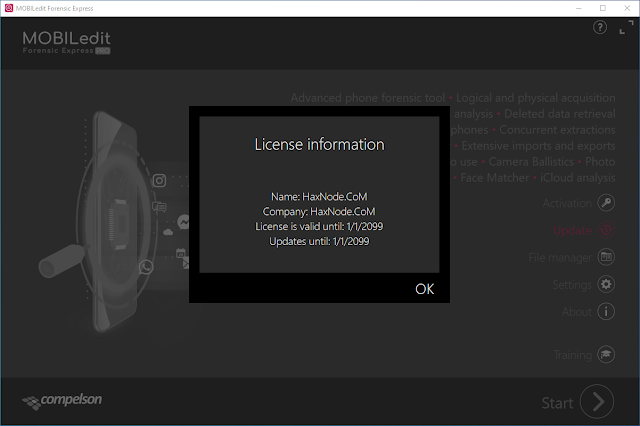640x426 pixels.
Task: Minimize the MOBILedit window
Action: tap(578, 8)
